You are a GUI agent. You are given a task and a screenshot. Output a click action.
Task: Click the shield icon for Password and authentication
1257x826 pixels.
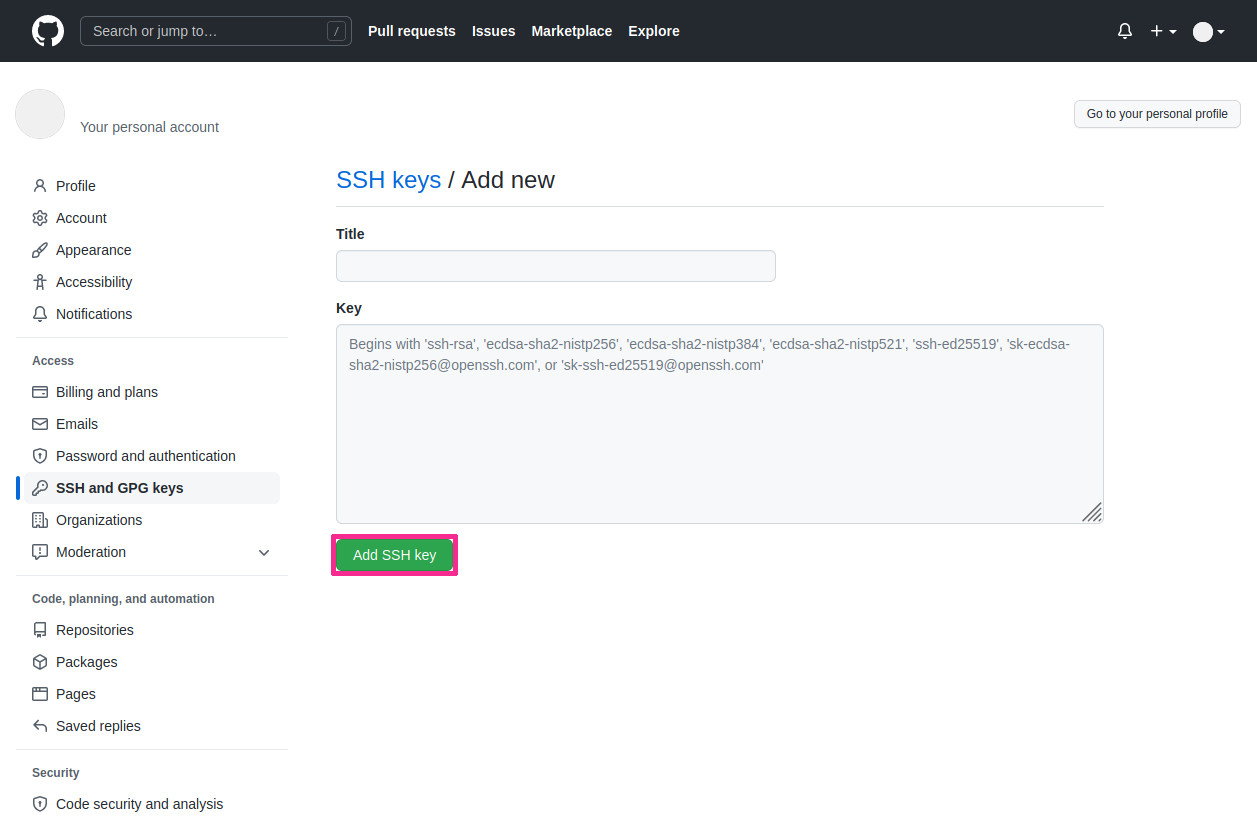(40, 456)
